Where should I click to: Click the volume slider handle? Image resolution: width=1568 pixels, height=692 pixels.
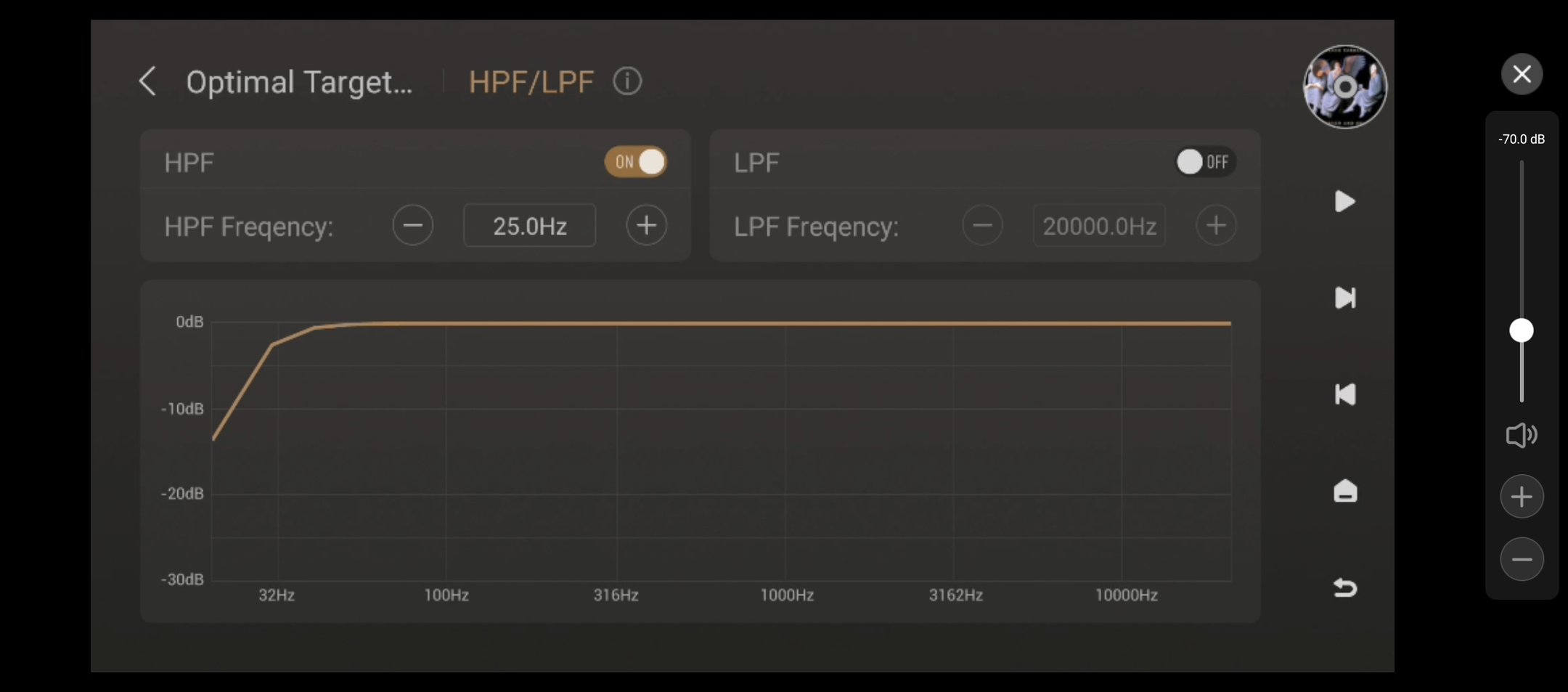point(1522,330)
